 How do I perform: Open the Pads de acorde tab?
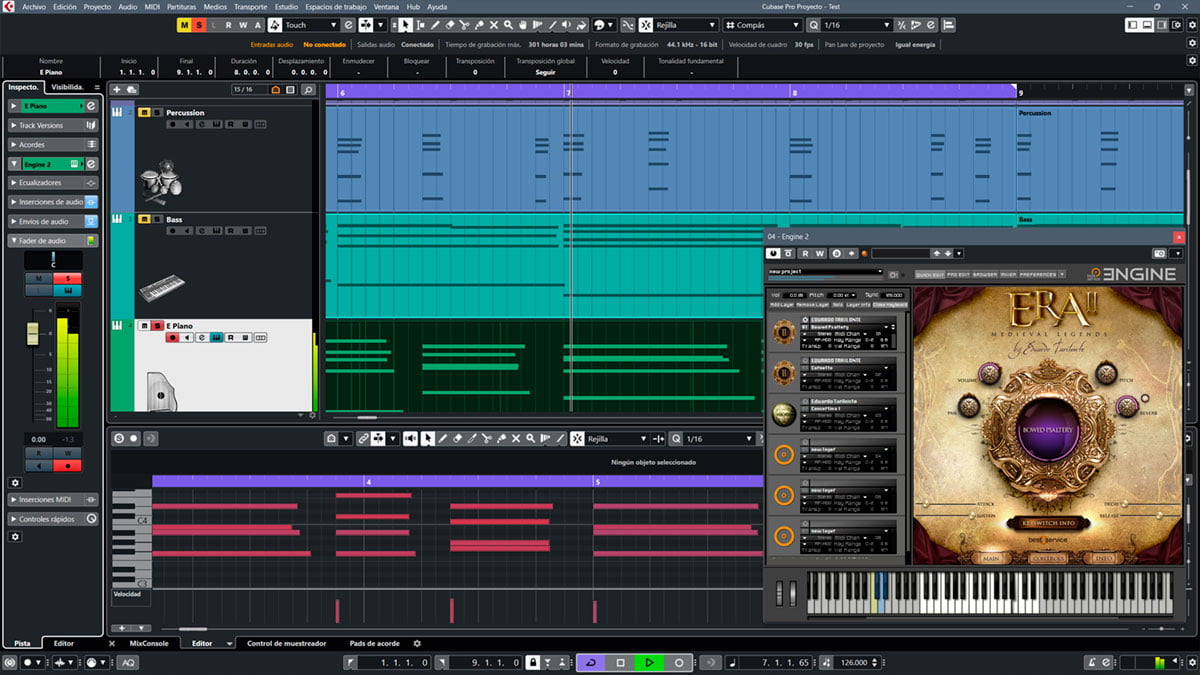pyautogui.click(x=374, y=643)
